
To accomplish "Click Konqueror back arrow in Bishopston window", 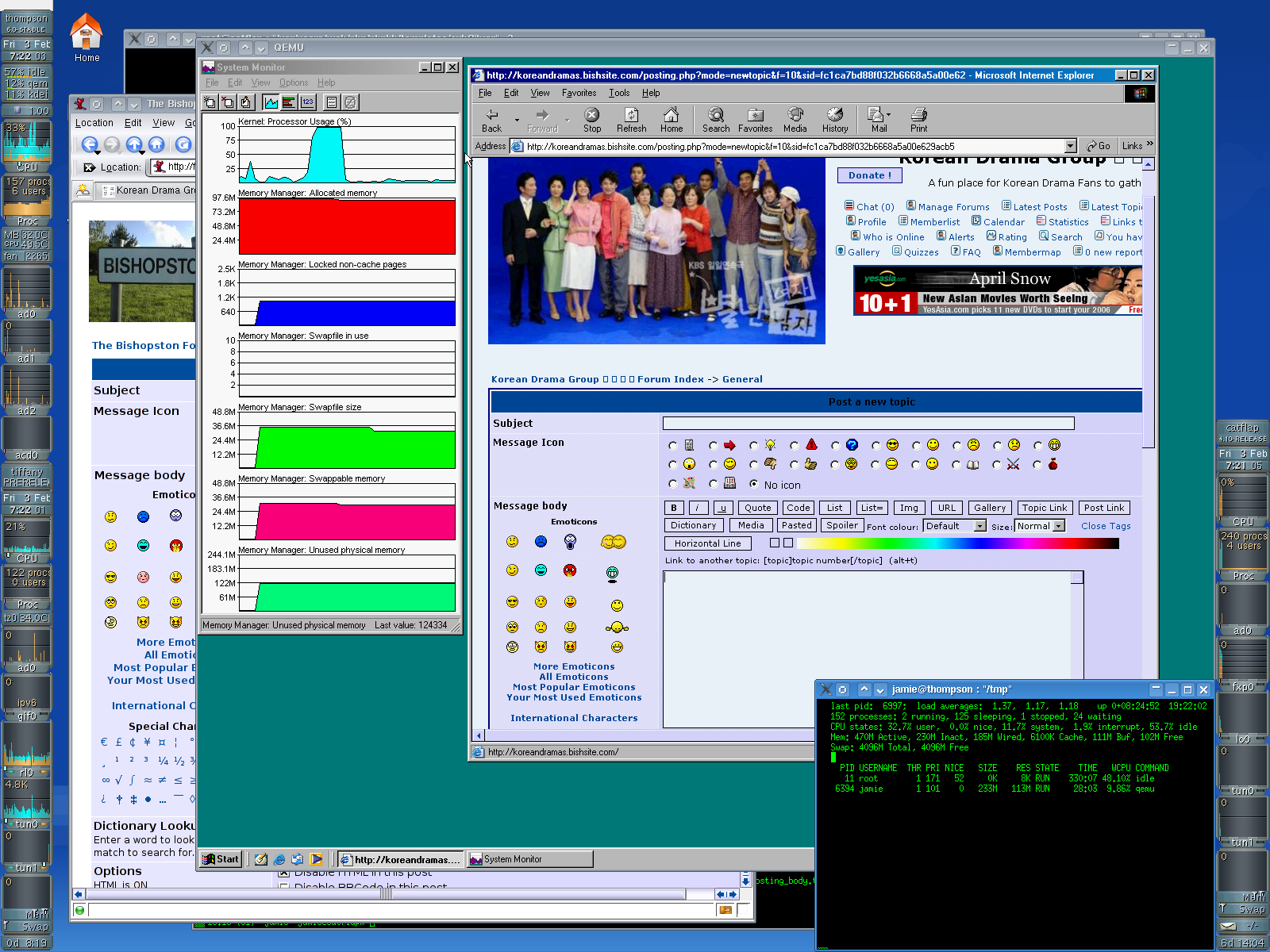I will pos(89,144).
